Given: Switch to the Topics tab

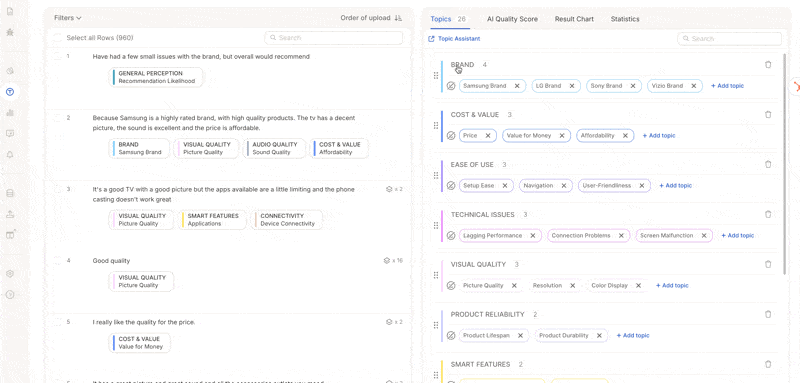Looking at the screenshot, I should click(x=448, y=19).
